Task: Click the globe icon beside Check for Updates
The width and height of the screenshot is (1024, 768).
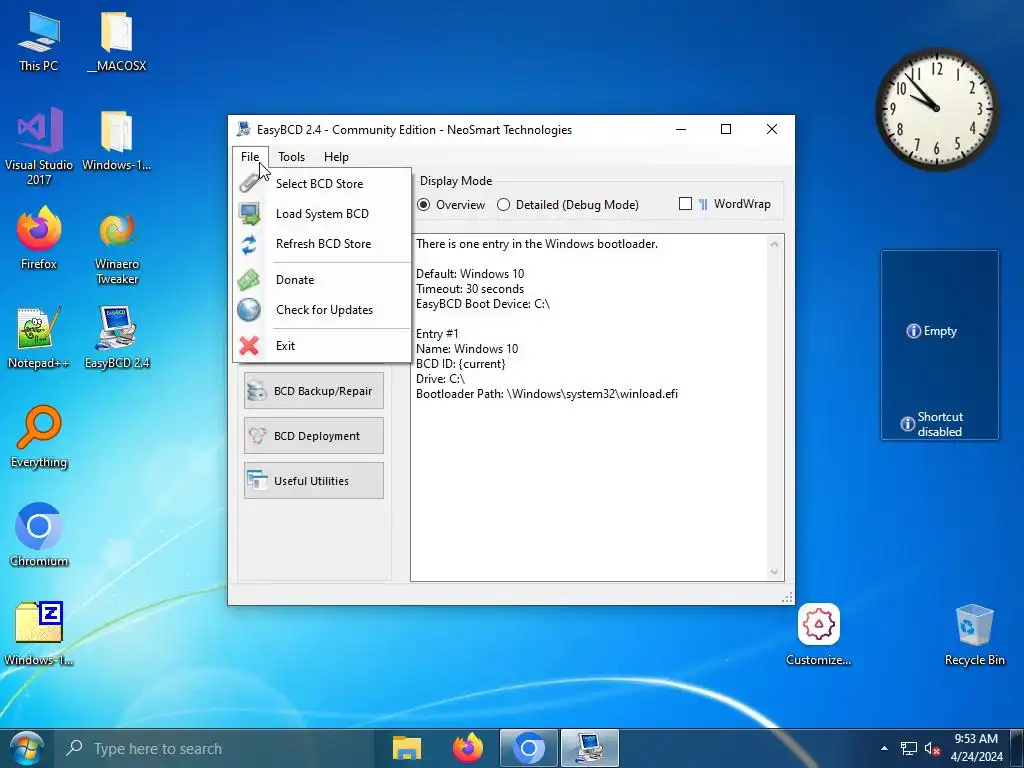Action: pos(249,310)
